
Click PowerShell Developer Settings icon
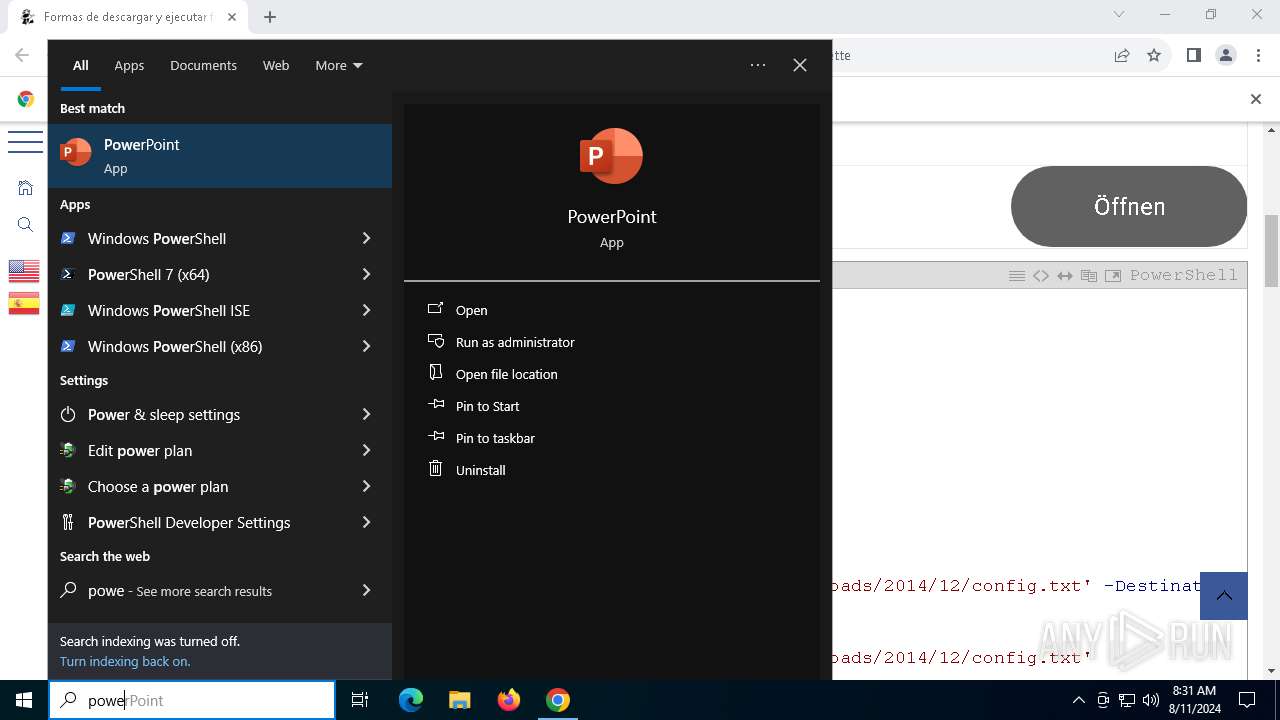point(68,522)
